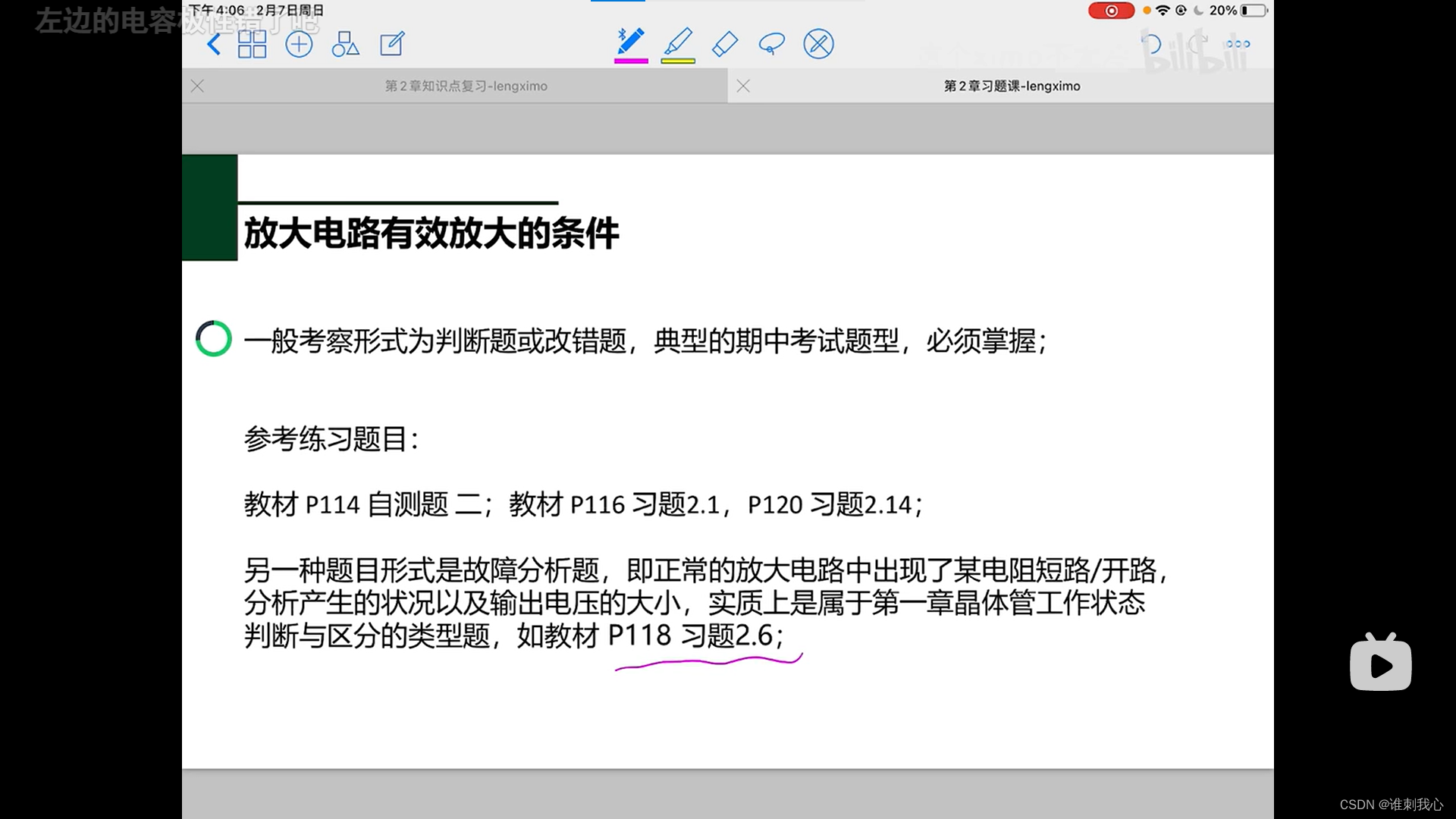1456x819 pixels.
Task: Select the lasso selection tool
Action: [x=771, y=44]
